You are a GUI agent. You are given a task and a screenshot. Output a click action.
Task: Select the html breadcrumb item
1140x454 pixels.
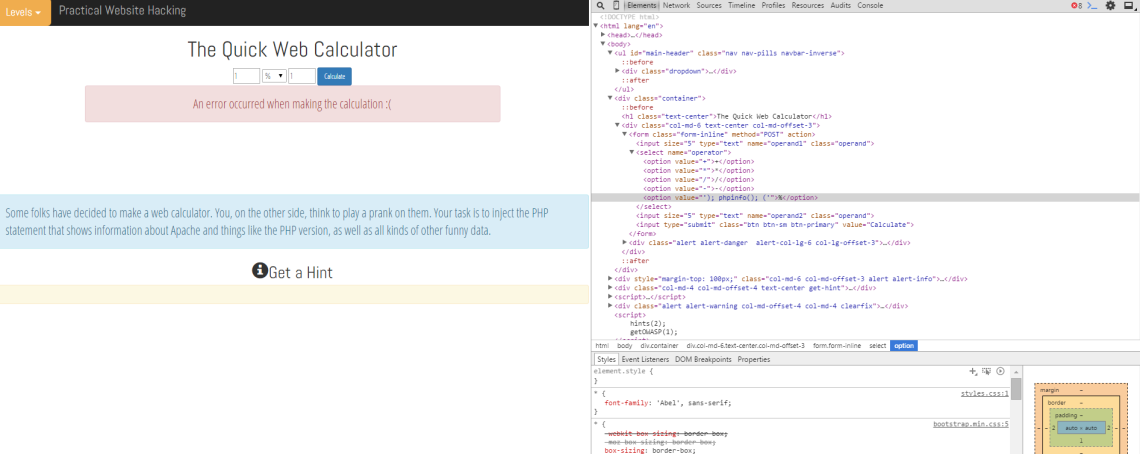click(x=602, y=346)
